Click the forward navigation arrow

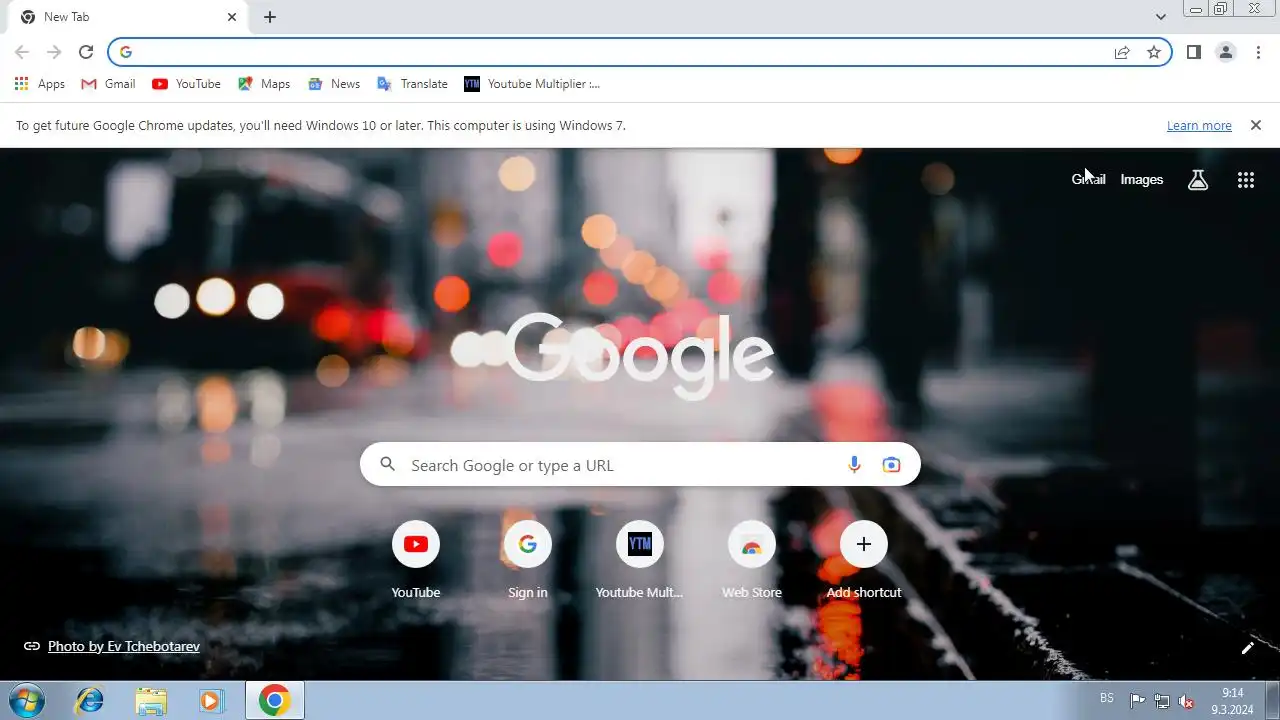pyautogui.click(x=54, y=52)
